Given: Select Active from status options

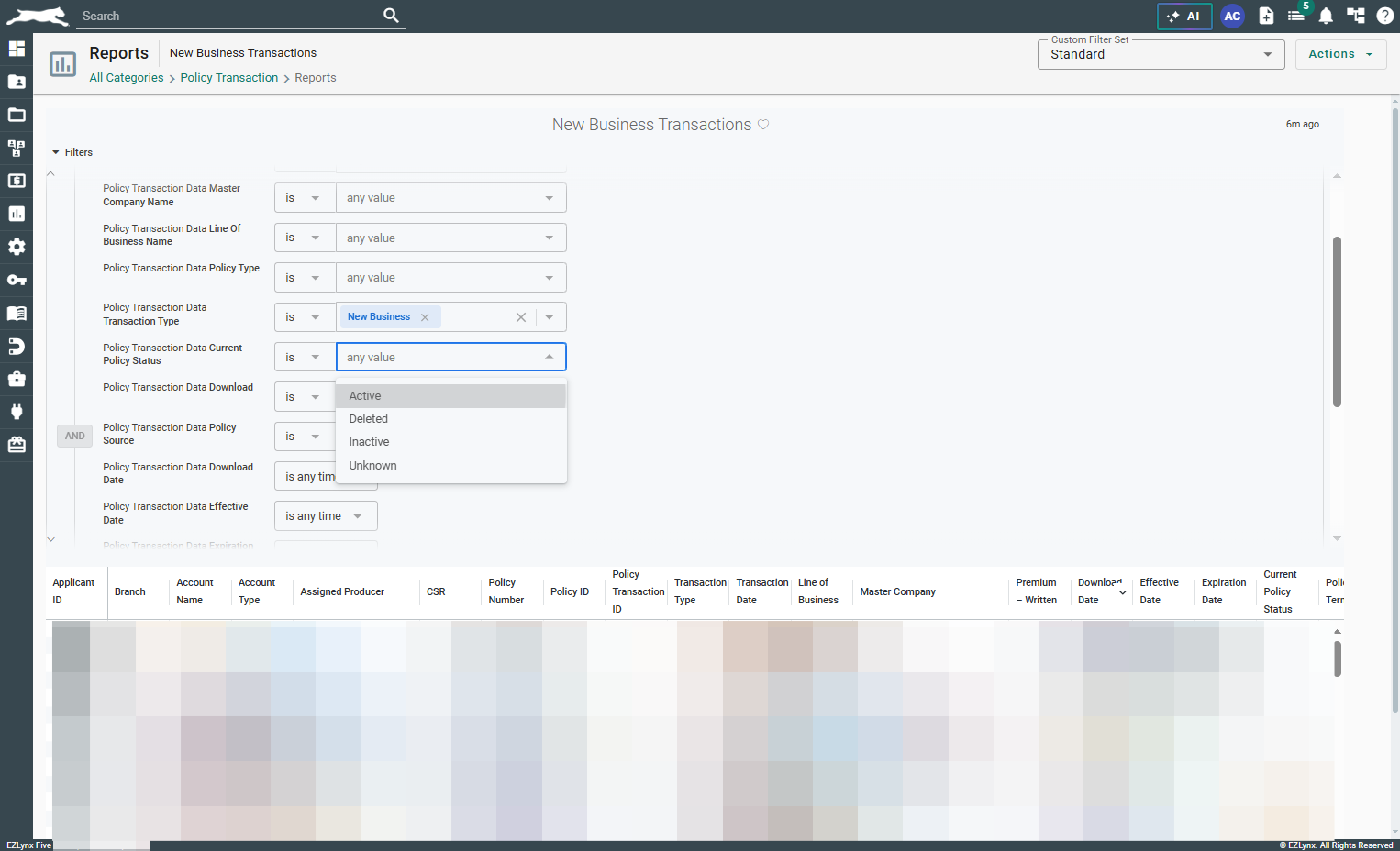Looking at the screenshot, I should [x=450, y=396].
